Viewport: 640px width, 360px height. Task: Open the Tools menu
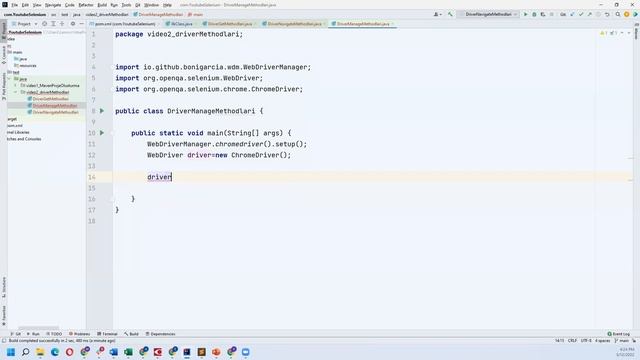[127, 5]
